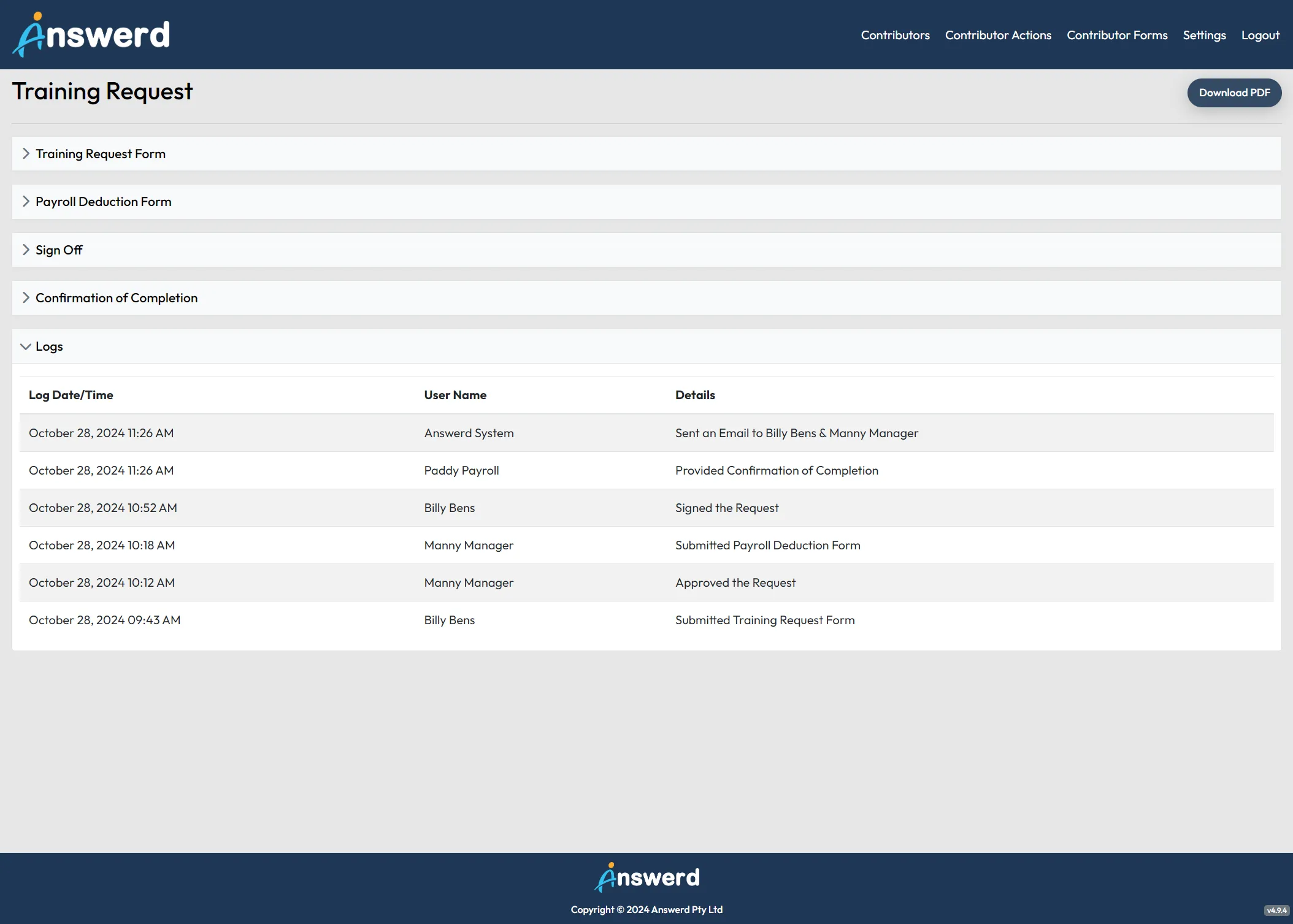Expand the Payroll Deduction Form section

point(103,201)
